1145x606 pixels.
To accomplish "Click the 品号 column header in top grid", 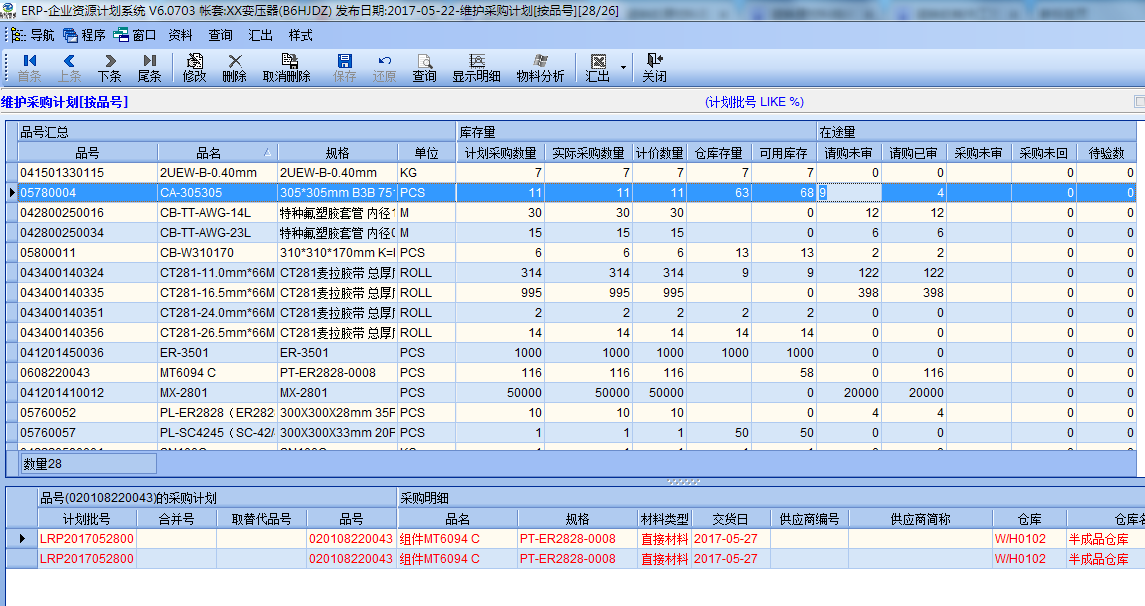I will point(88,153).
